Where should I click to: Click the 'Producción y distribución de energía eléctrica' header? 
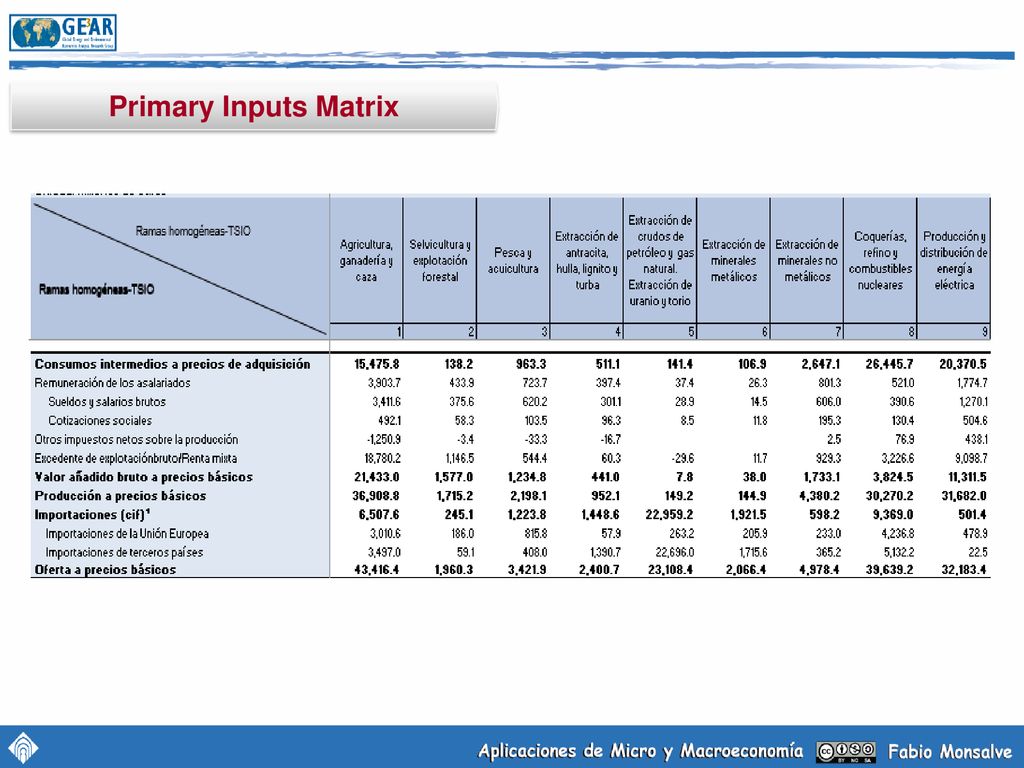954,261
